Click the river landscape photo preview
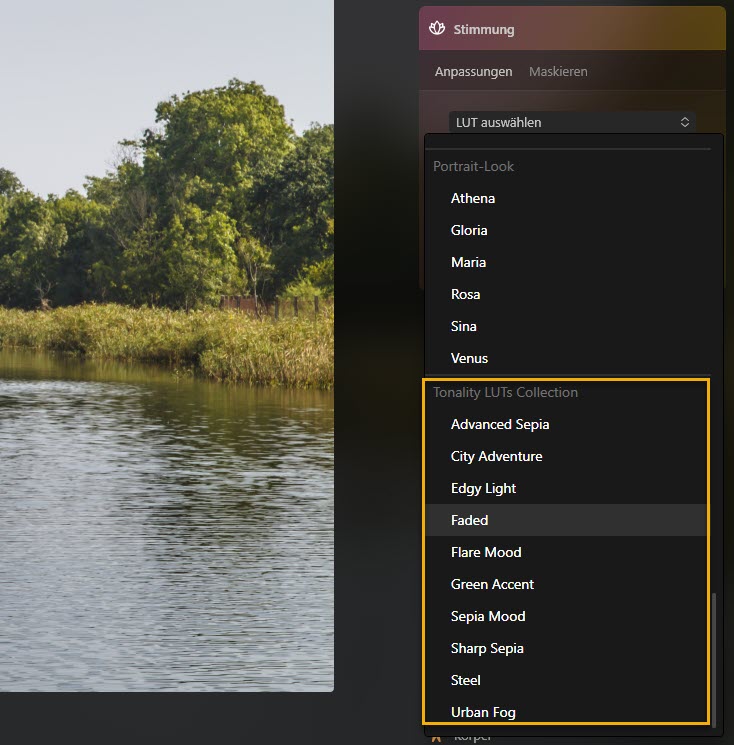 167,345
